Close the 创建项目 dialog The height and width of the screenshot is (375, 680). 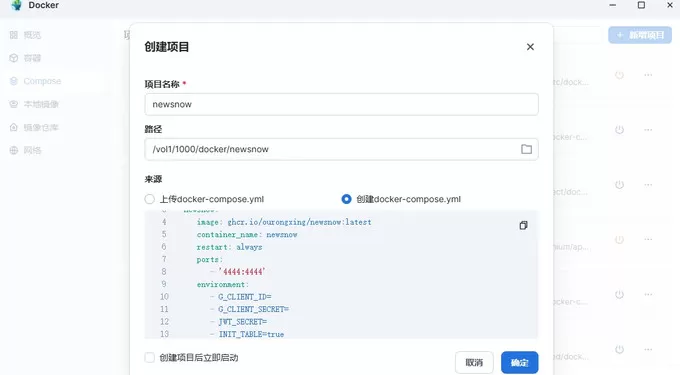click(530, 47)
